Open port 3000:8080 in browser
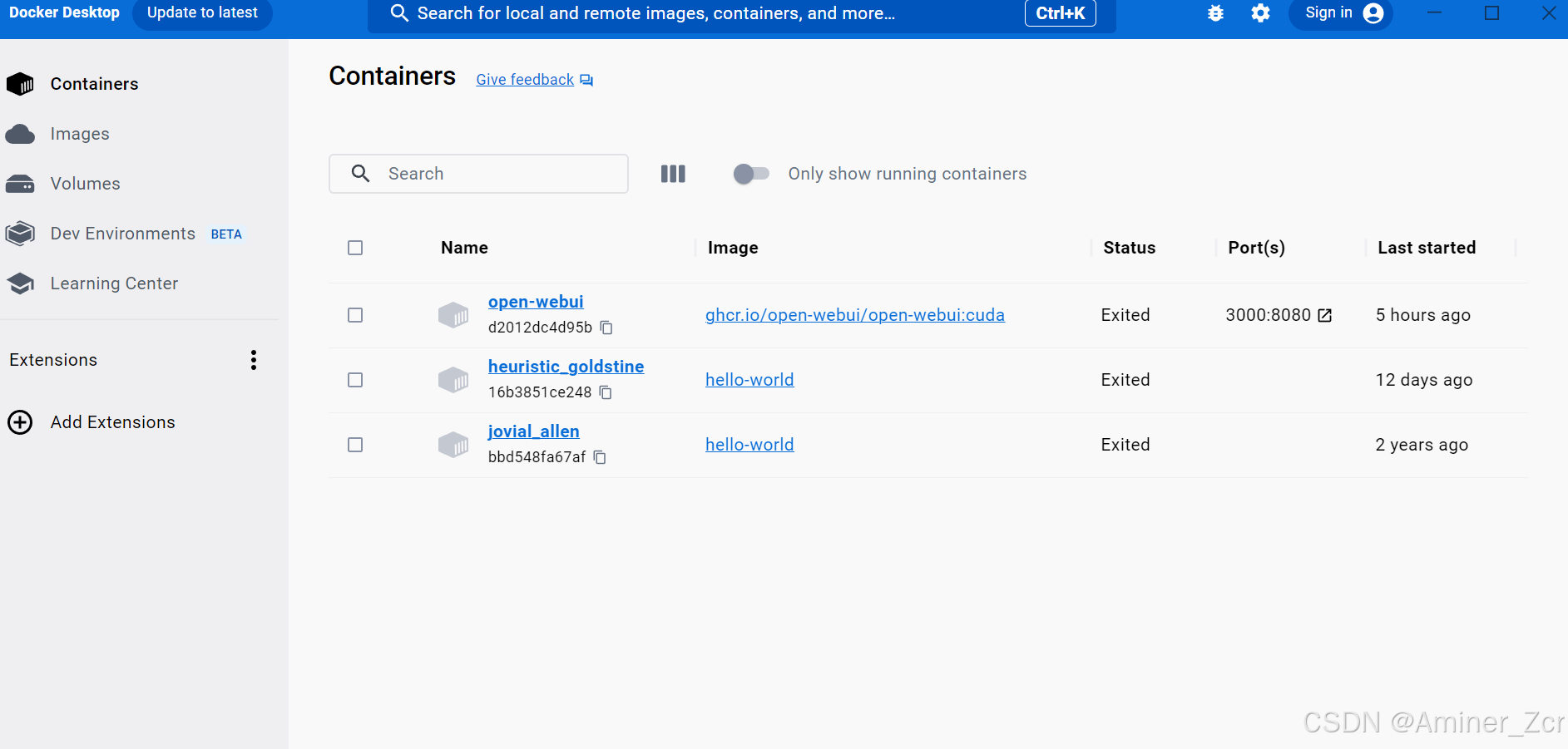The height and width of the screenshot is (749, 1568). tap(1325, 315)
